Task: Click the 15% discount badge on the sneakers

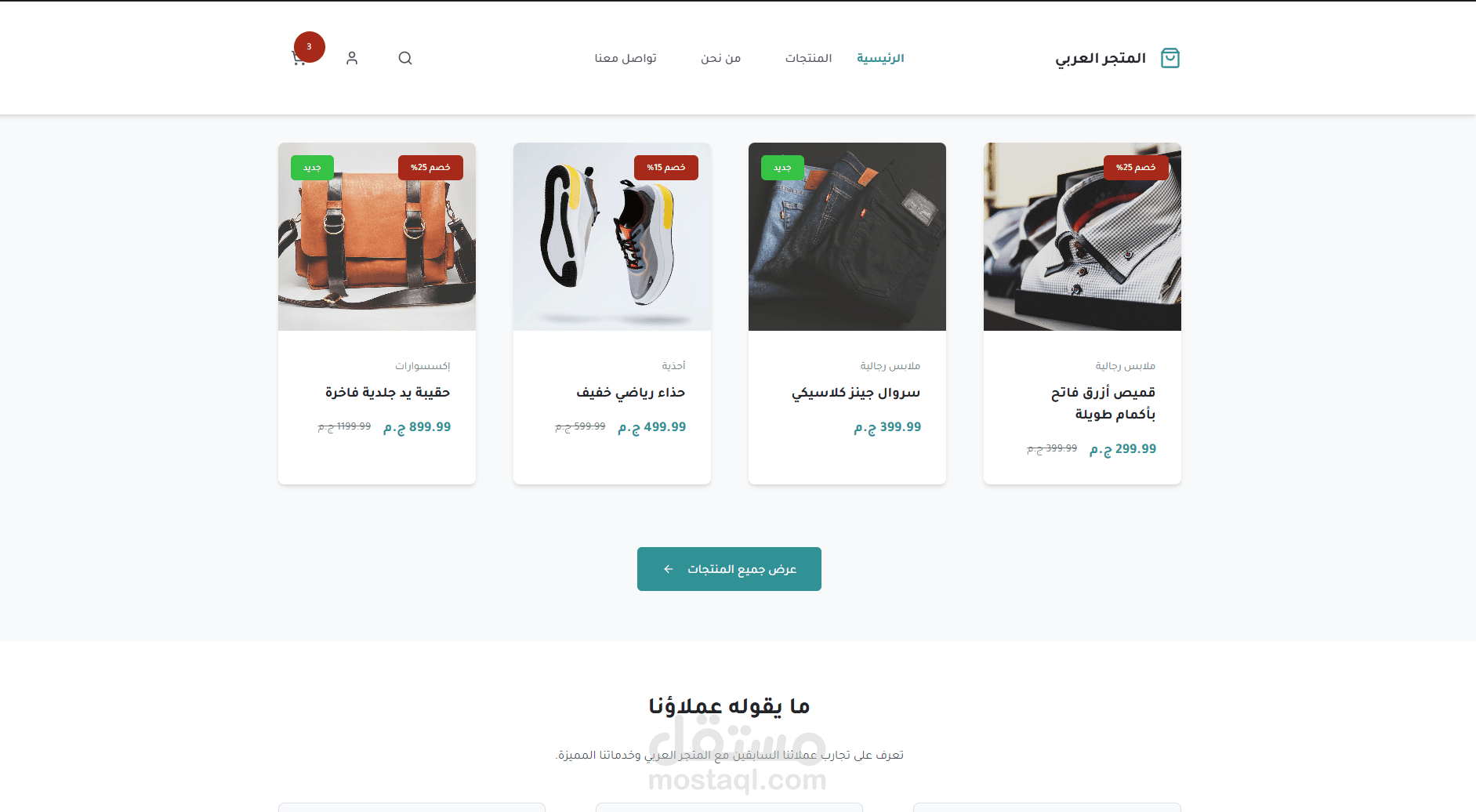Action: pyautogui.click(x=666, y=168)
